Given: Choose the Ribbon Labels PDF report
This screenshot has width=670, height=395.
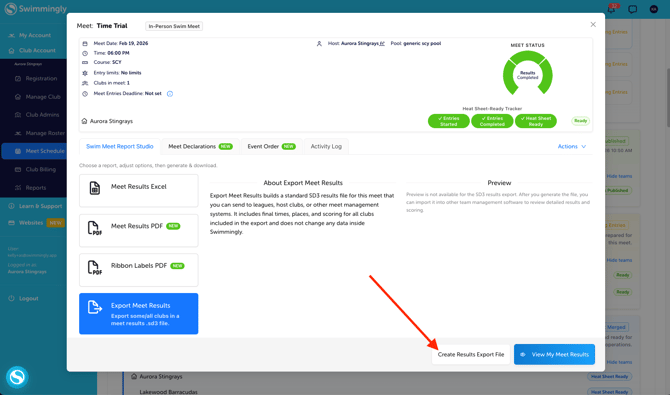Looking at the screenshot, I should pyautogui.click(x=138, y=270).
